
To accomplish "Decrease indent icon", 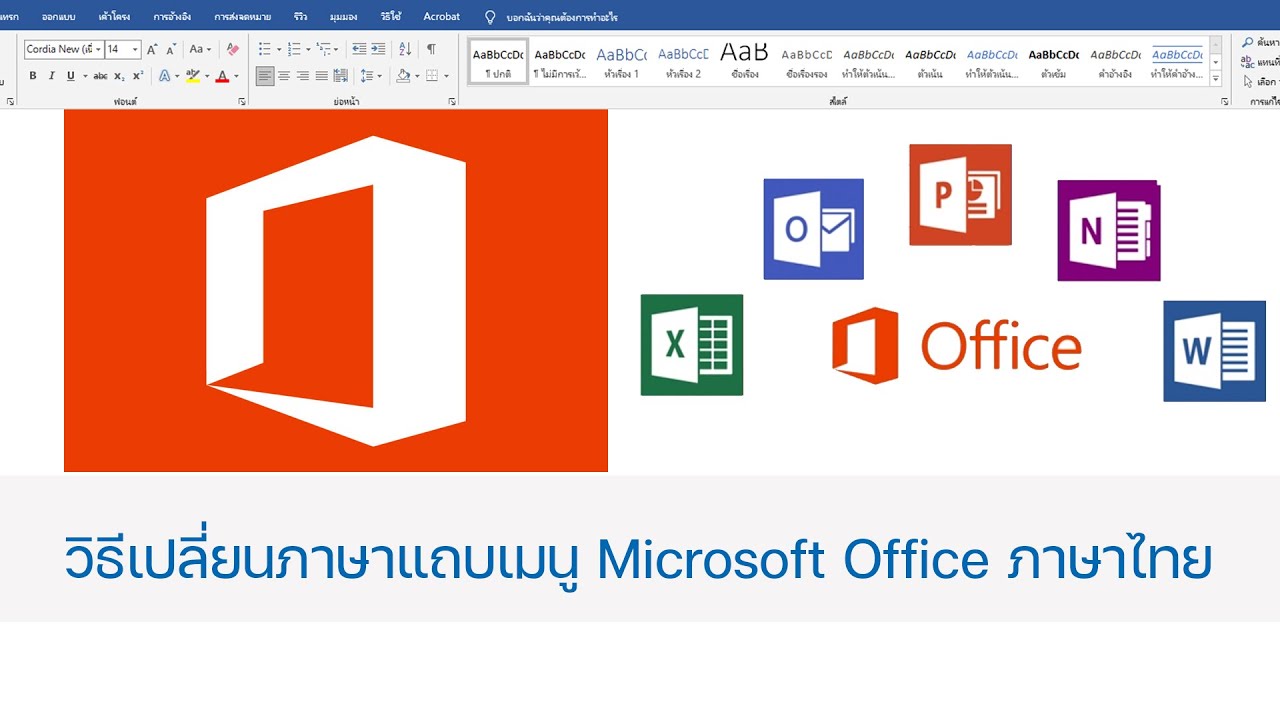I will (x=359, y=49).
